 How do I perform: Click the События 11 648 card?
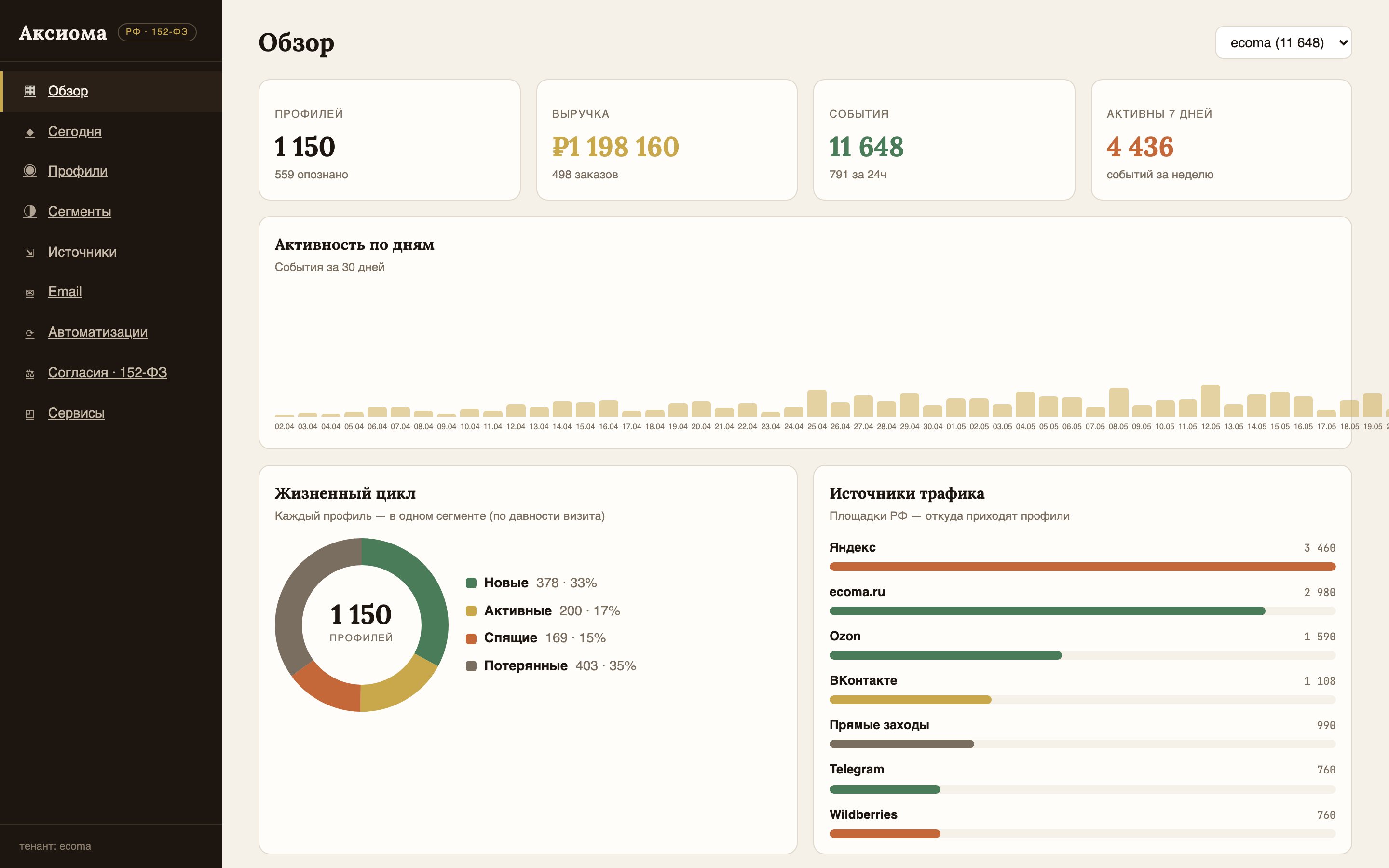pyautogui.click(x=944, y=139)
